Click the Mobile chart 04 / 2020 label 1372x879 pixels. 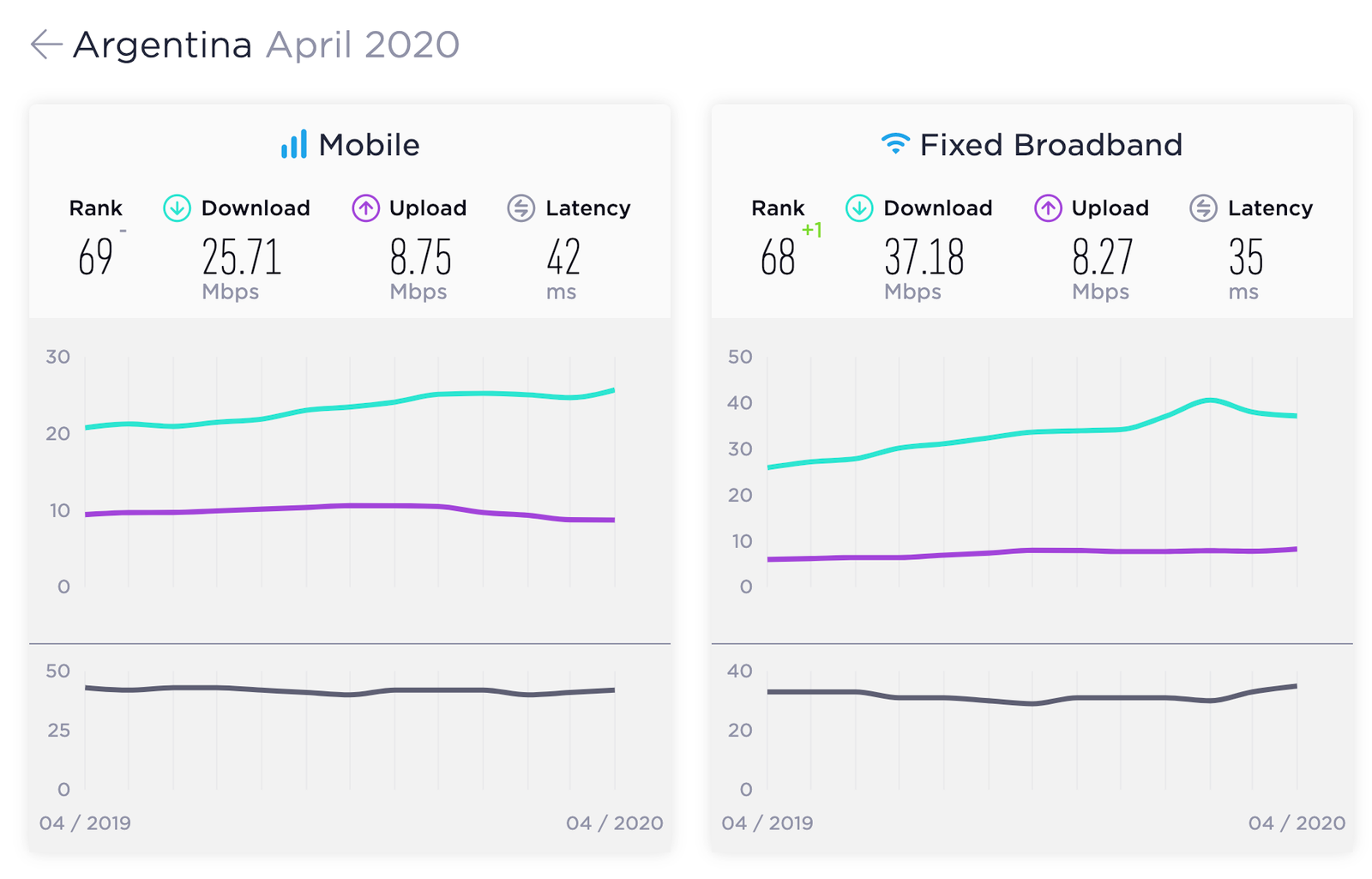(x=614, y=823)
